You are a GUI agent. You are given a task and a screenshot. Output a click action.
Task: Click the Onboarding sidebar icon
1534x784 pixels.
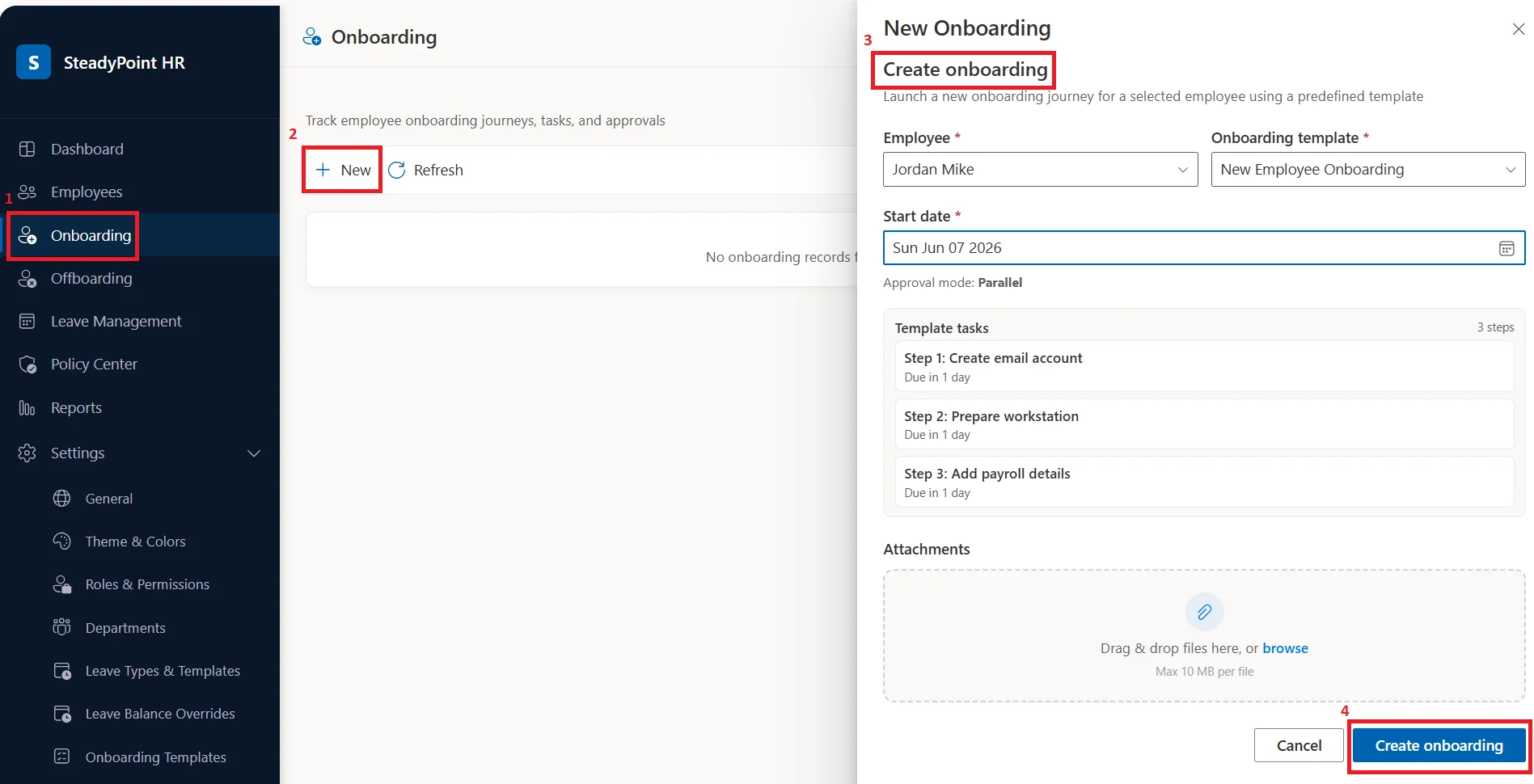[27, 235]
